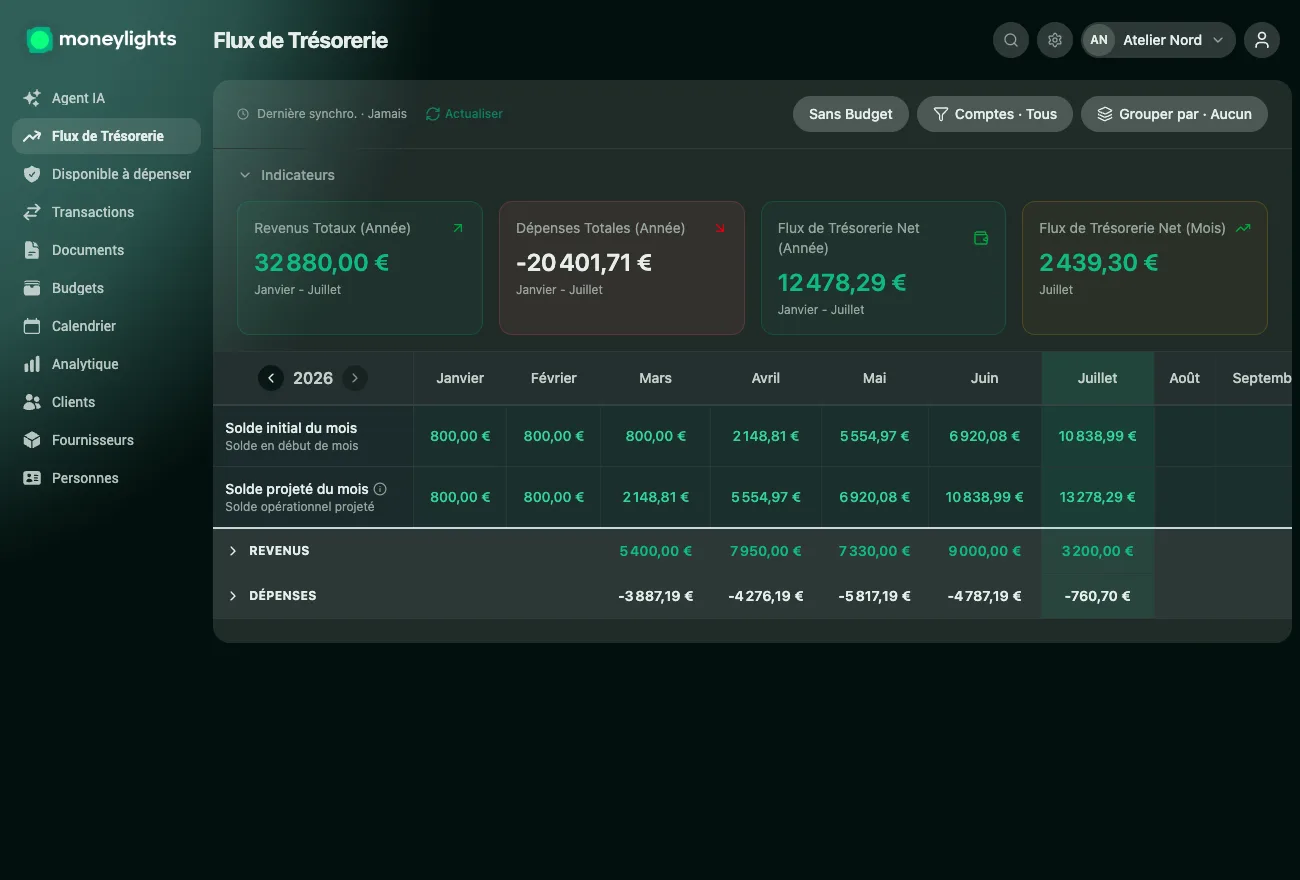Click the Personnes ID card icon
Image resolution: width=1300 pixels, height=880 pixels.
[32, 478]
